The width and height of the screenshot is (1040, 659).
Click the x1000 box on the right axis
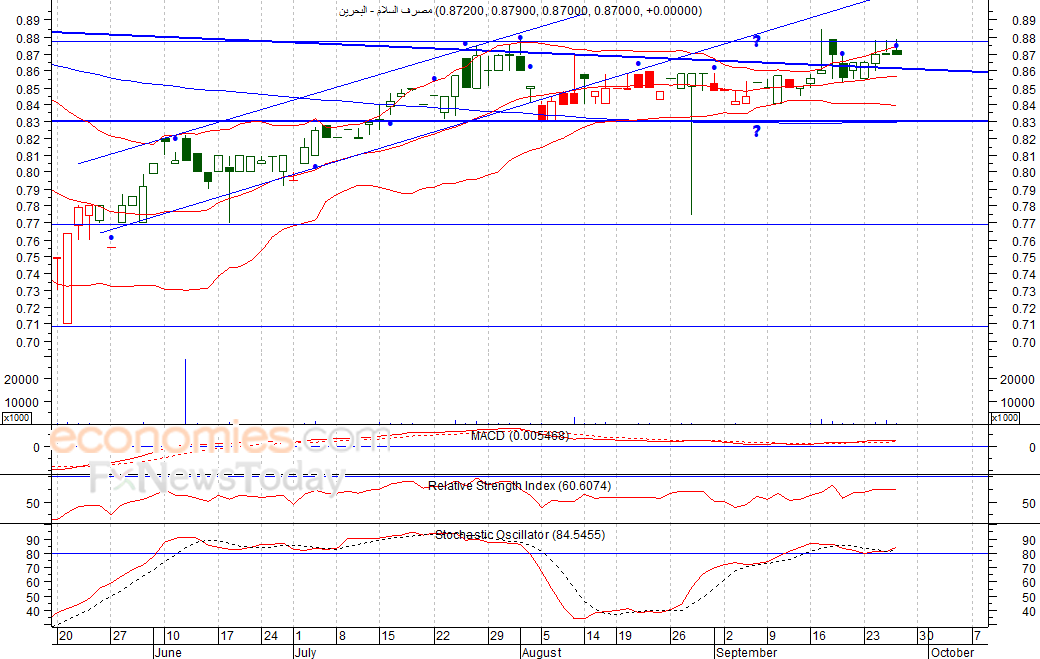coord(1004,418)
